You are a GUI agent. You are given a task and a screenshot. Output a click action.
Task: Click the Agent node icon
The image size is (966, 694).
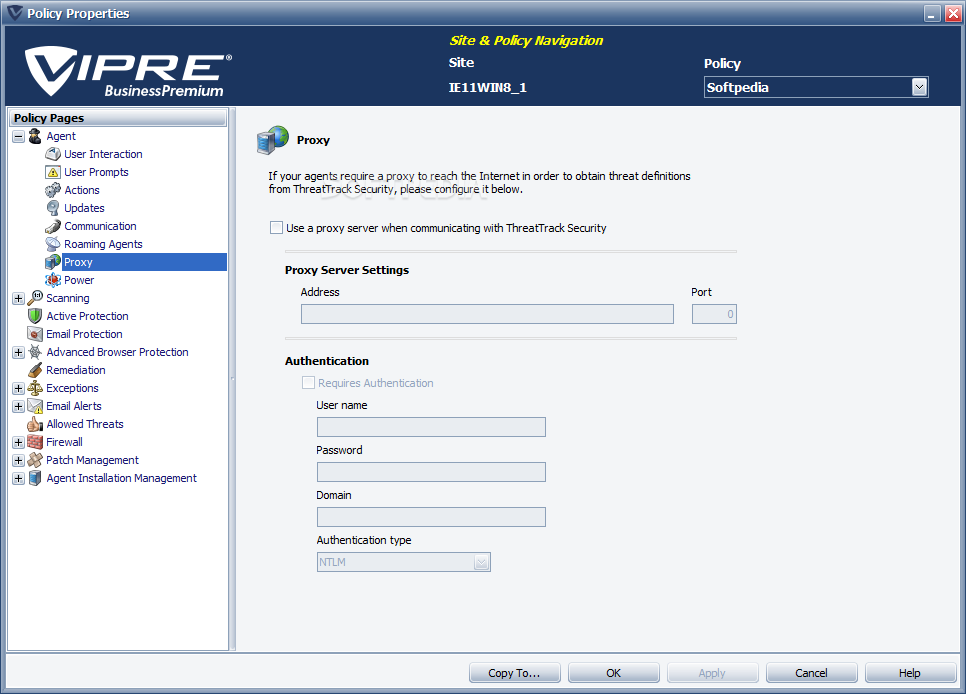[35, 136]
